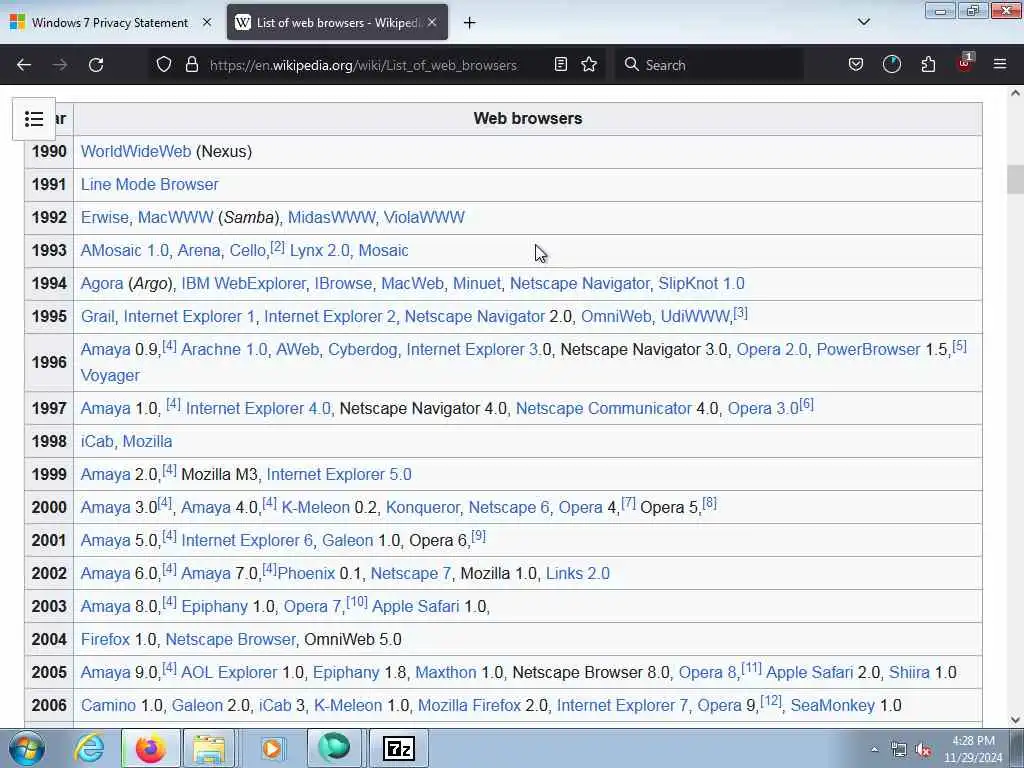List all tabs dropdown chevron

864,22
